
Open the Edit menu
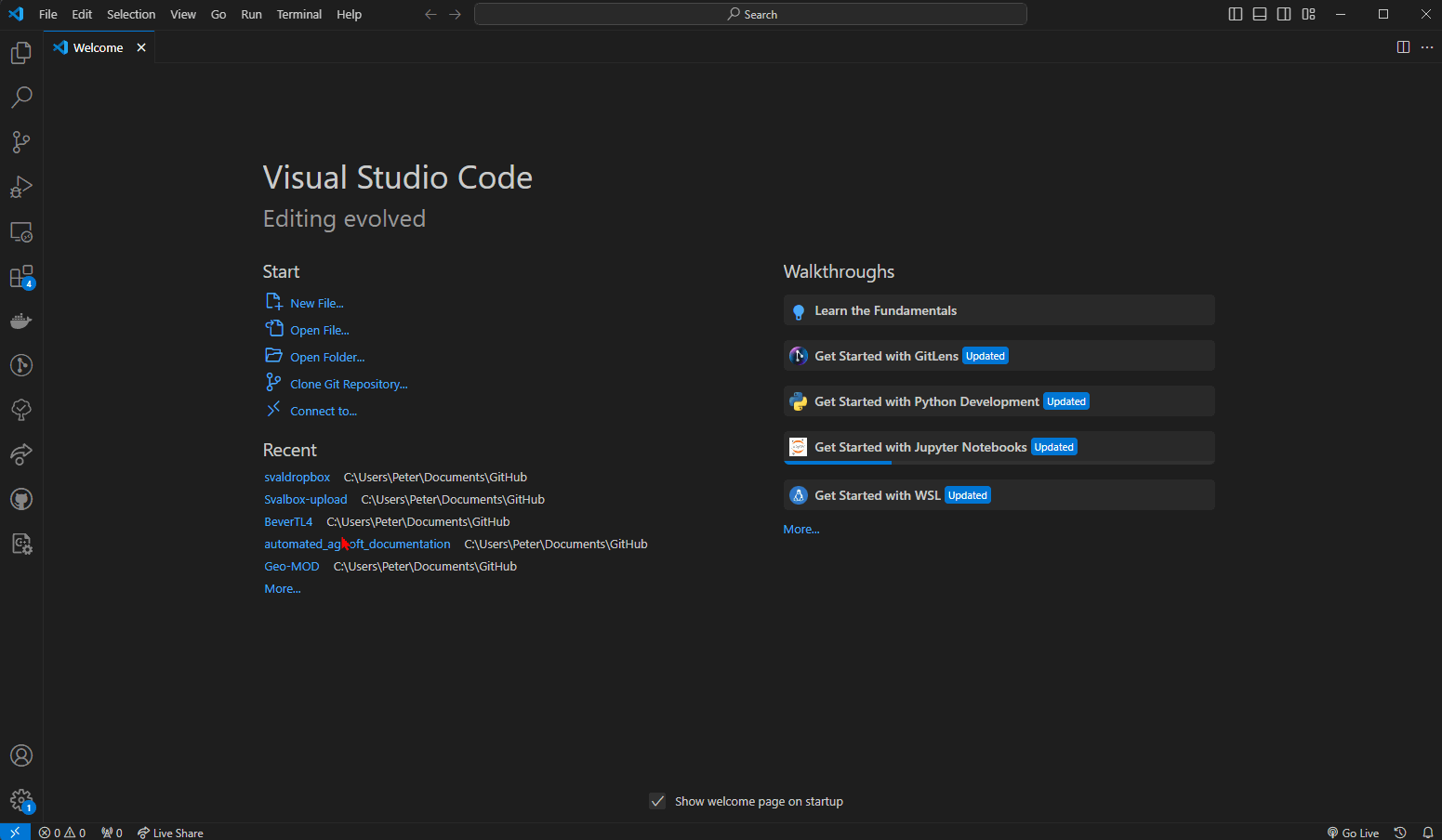82,14
